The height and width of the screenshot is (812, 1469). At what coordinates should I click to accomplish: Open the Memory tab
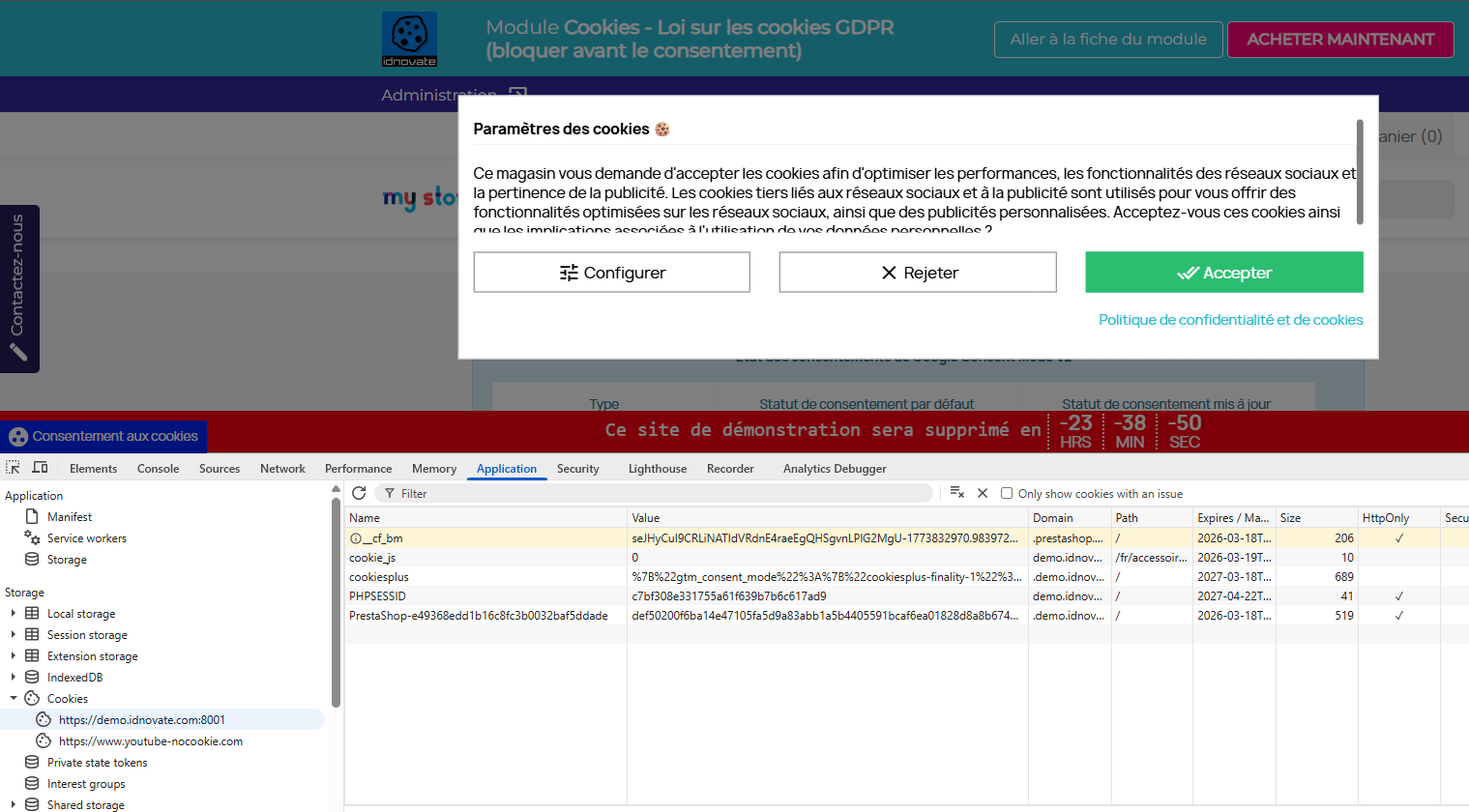[434, 469]
